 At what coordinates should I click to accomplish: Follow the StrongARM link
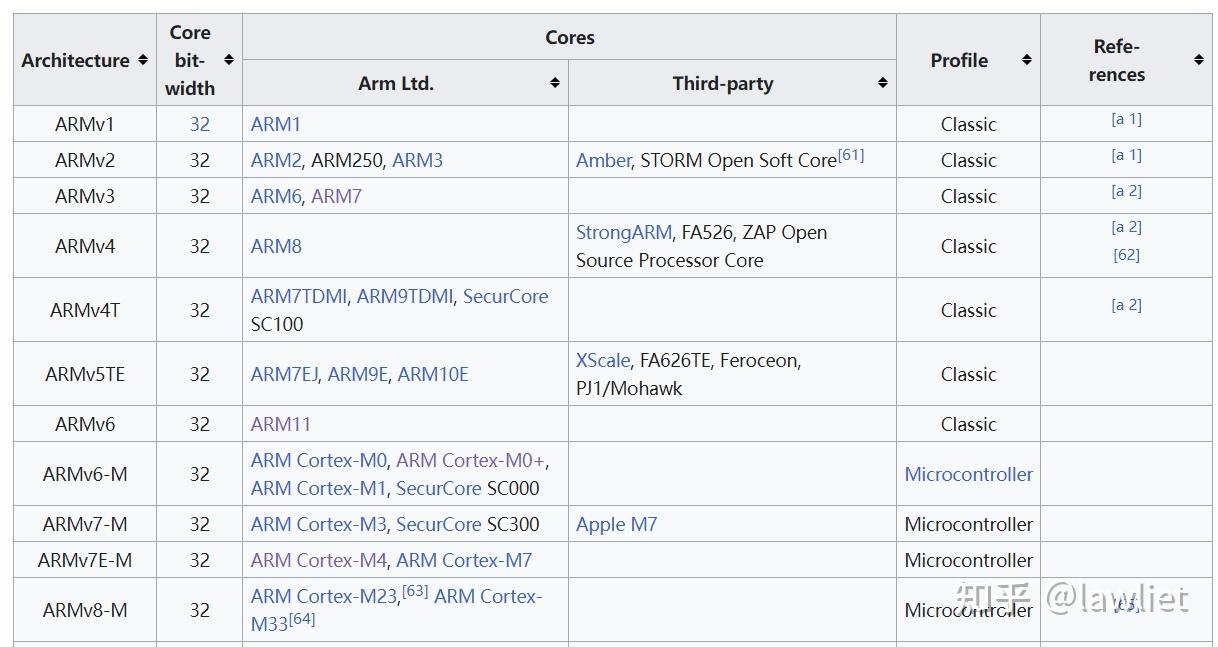tap(623, 232)
